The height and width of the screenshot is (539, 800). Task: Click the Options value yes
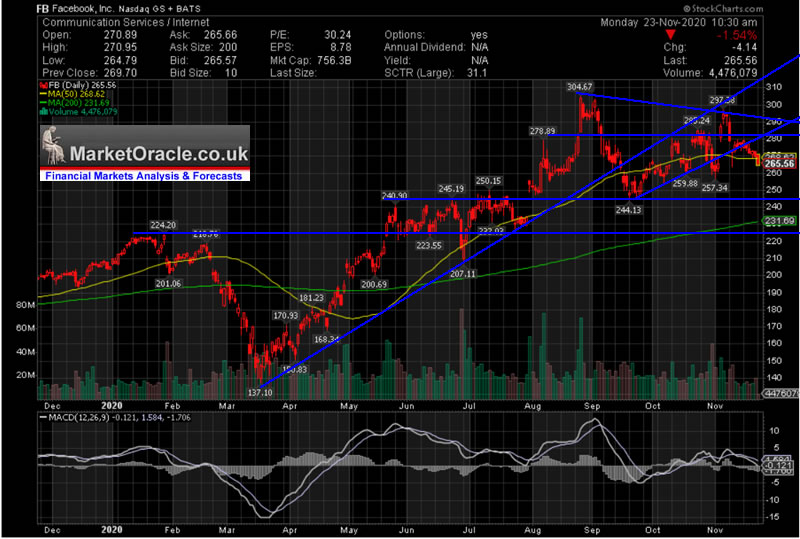(479, 35)
